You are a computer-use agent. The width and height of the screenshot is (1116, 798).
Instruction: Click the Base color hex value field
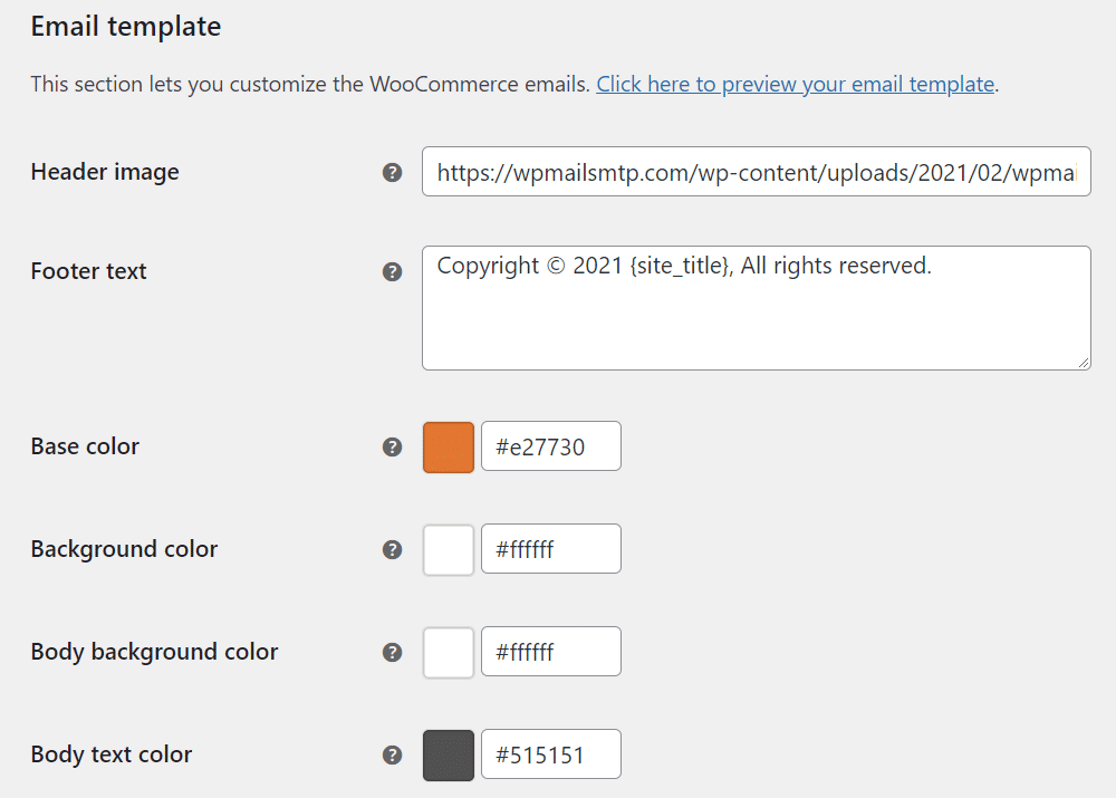[551, 446]
